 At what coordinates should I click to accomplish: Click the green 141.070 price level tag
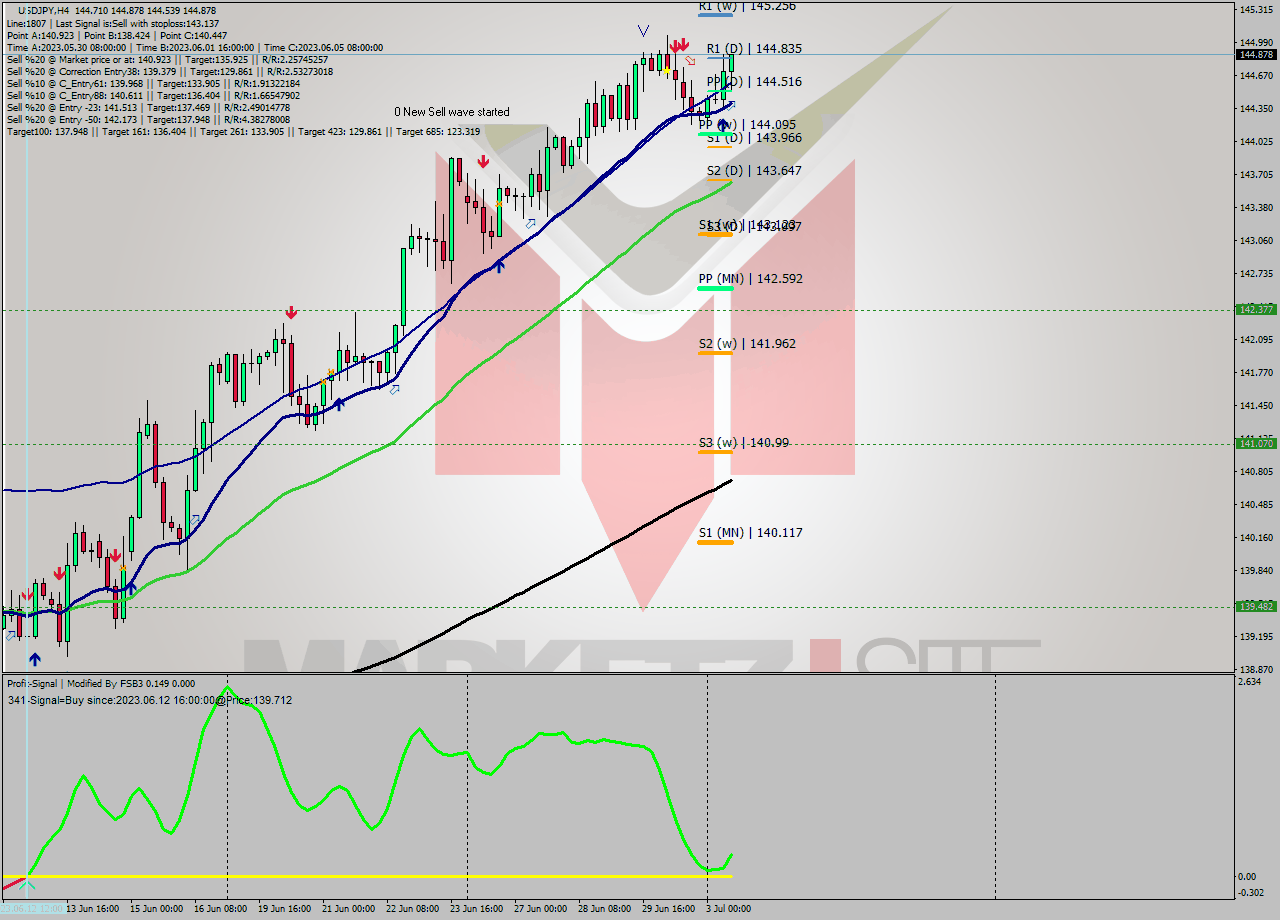[x=1256, y=443]
